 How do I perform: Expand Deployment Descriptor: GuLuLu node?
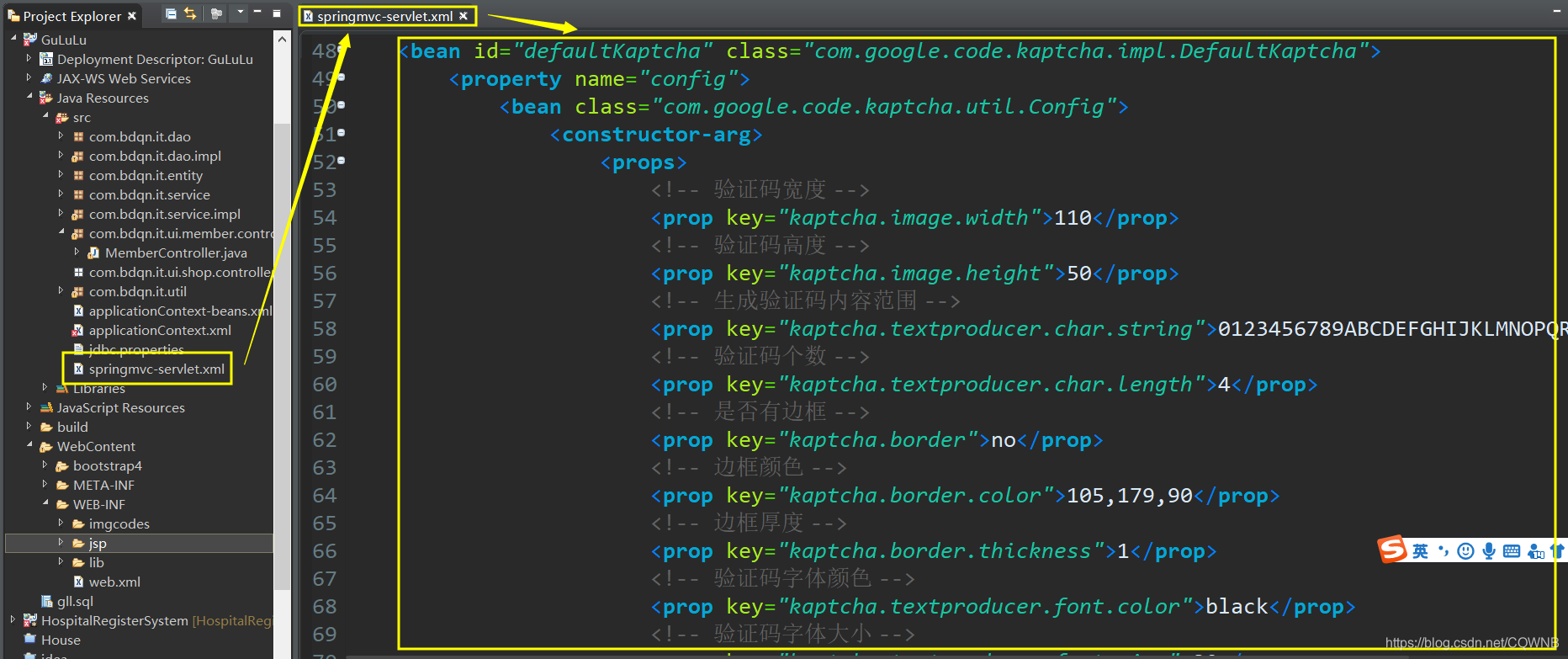(x=29, y=59)
